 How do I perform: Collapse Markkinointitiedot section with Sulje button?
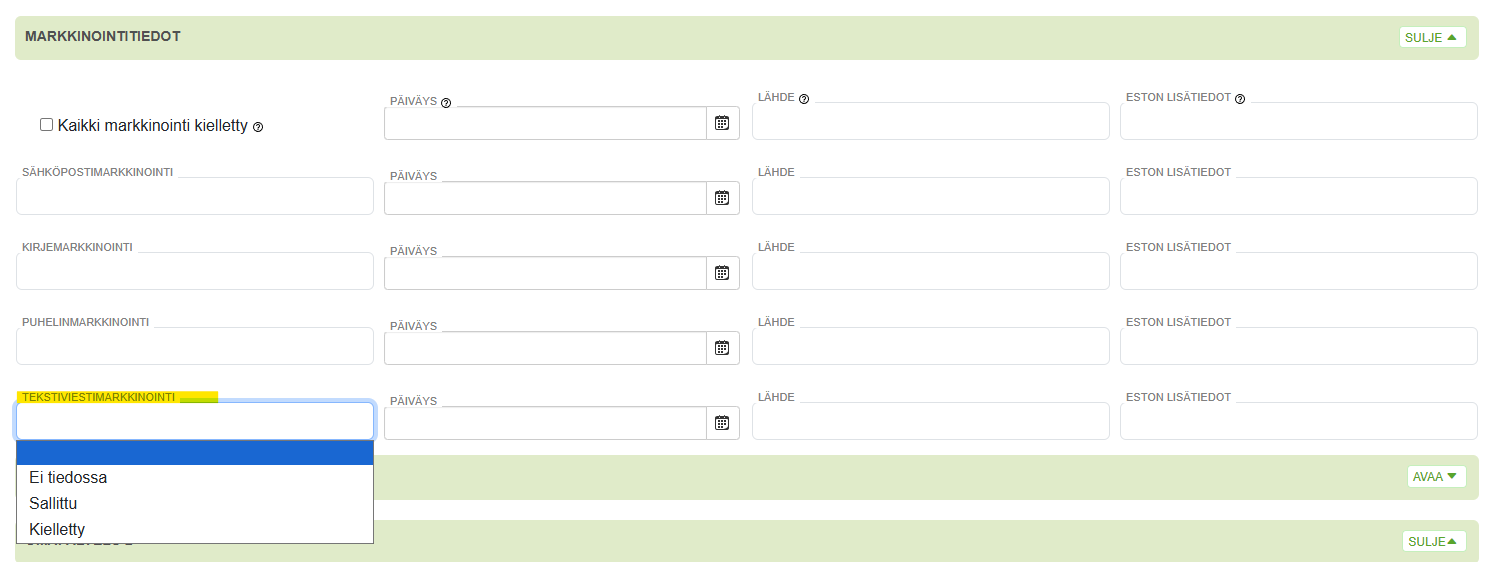(x=1431, y=37)
